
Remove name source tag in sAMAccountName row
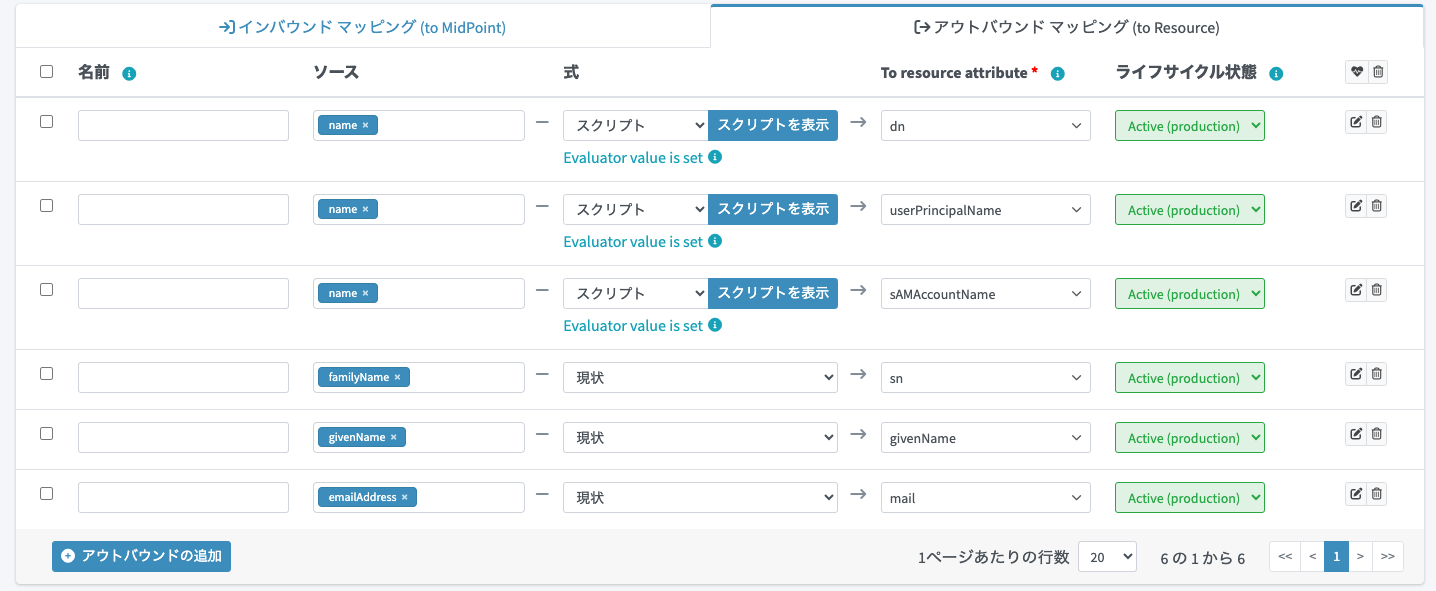tap(365, 293)
